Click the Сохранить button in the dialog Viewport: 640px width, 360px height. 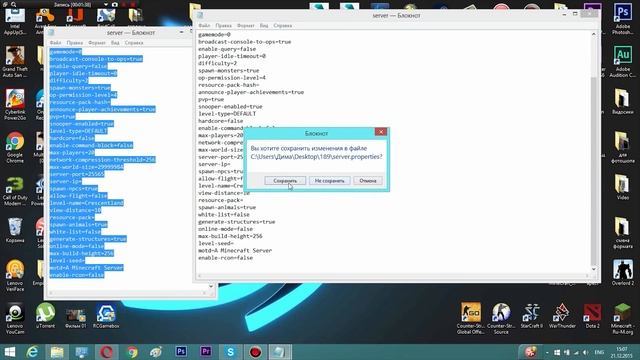[x=285, y=180]
